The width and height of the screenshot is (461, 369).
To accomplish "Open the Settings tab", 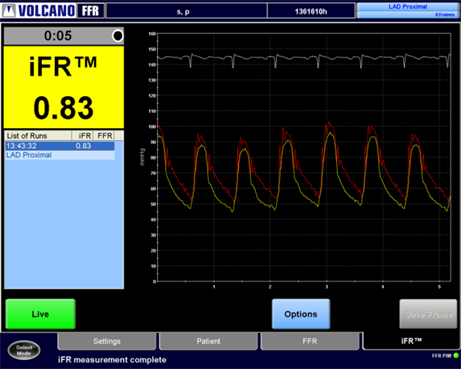I will click(x=107, y=341).
